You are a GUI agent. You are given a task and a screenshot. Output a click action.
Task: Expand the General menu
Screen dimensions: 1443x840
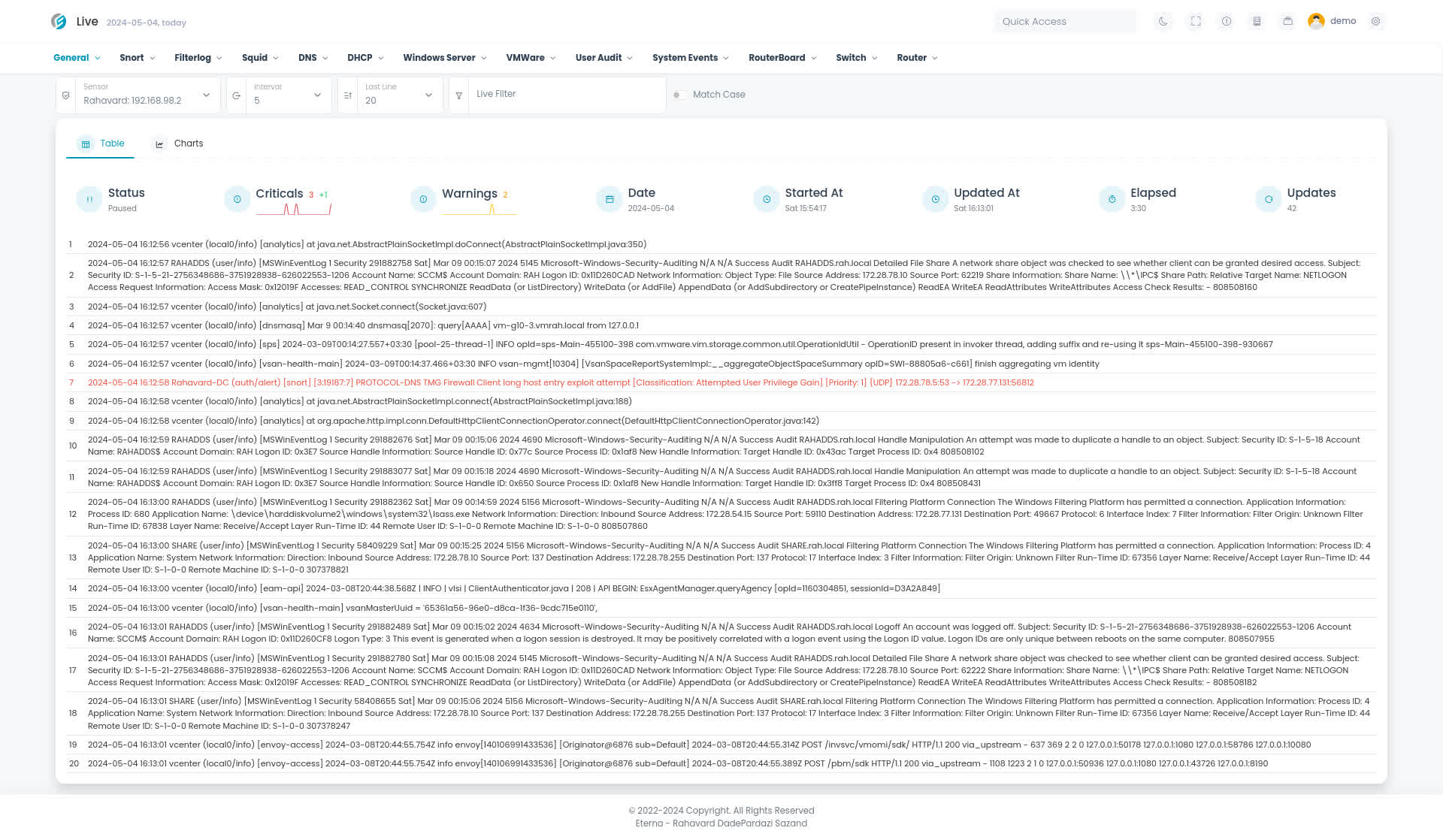pyautogui.click(x=77, y=58)
